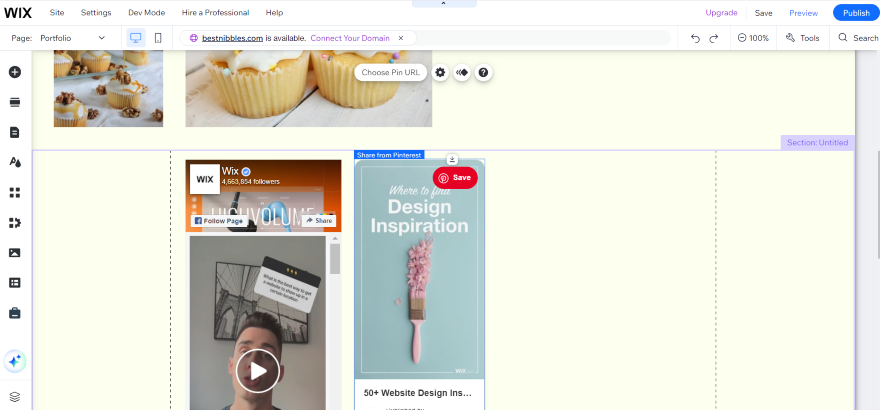Click the Facebook widget scrollbar thumb
880x410 pixels.
[x=335, y=259]
